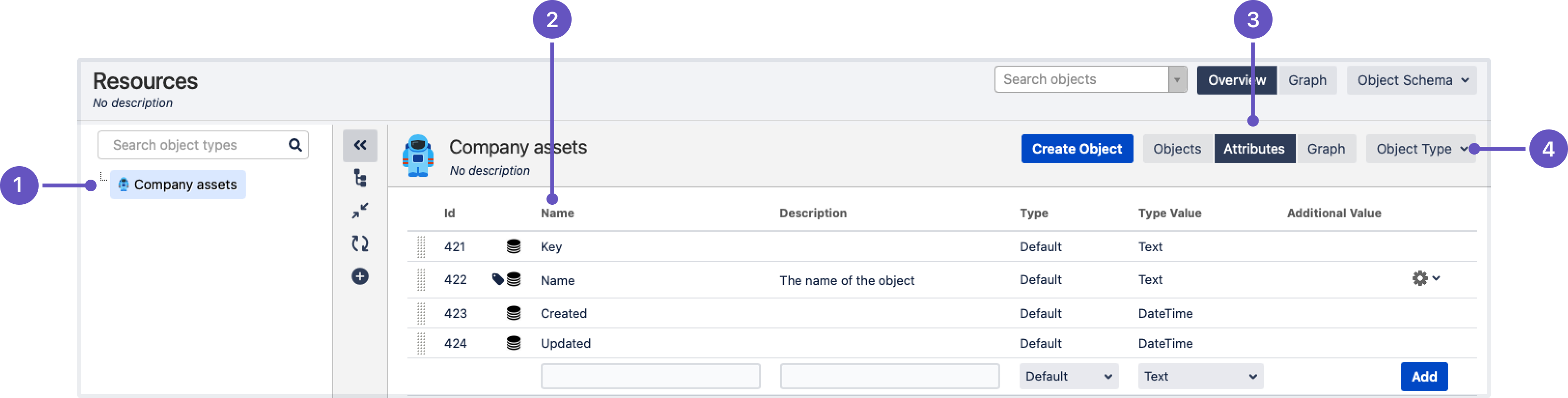Open the Object Schema dropdown
This screenshot has height=398, width=1568.
(1412, 80)
